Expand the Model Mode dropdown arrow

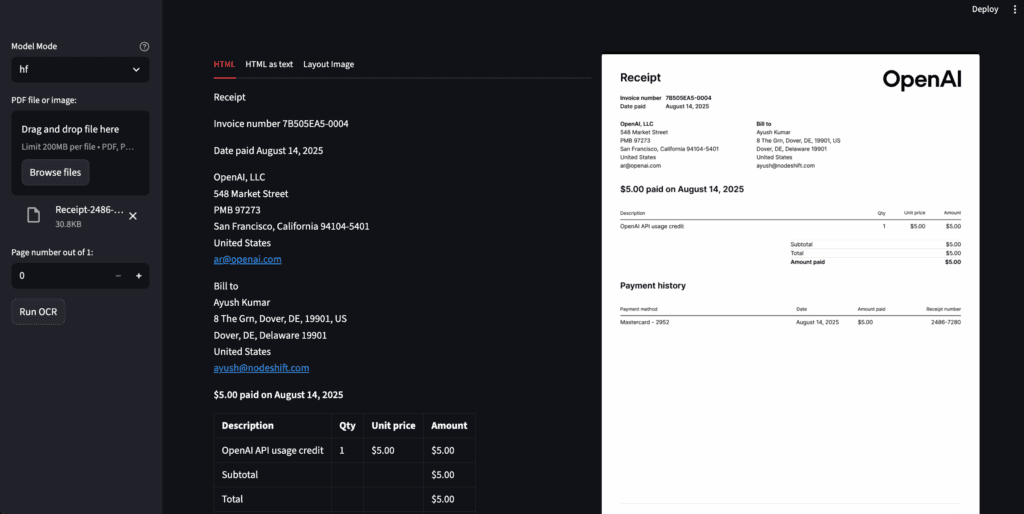coord(136,70)
